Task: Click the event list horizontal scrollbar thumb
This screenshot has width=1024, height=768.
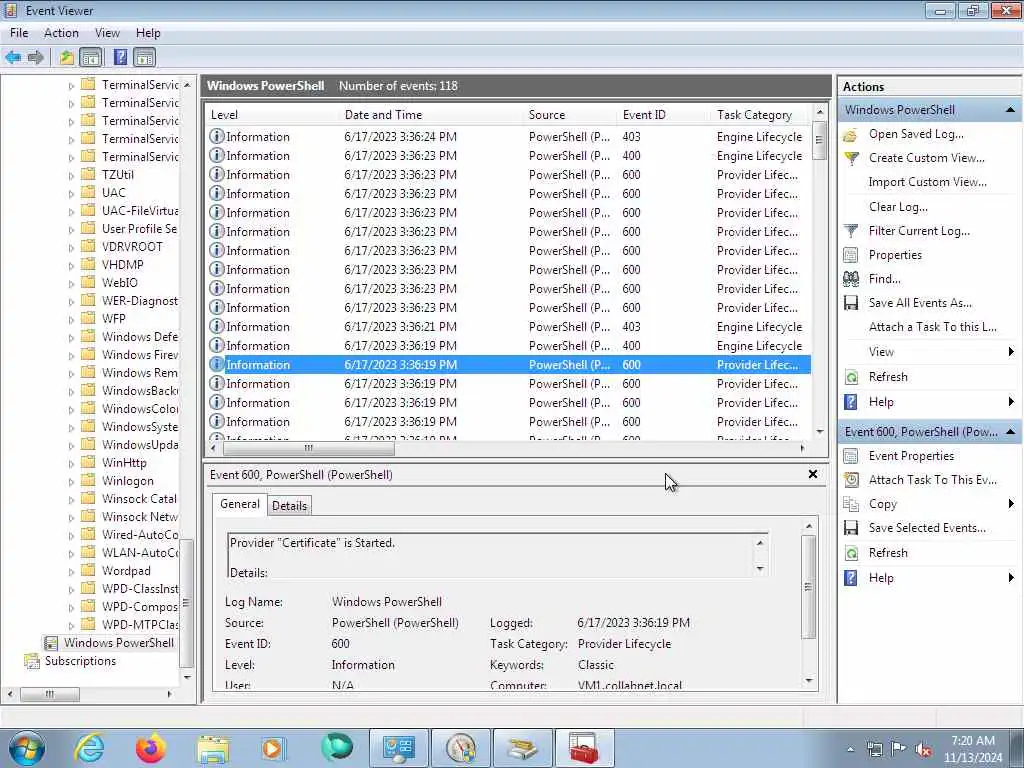Action: pyautogui.click(x=308, y=449)
